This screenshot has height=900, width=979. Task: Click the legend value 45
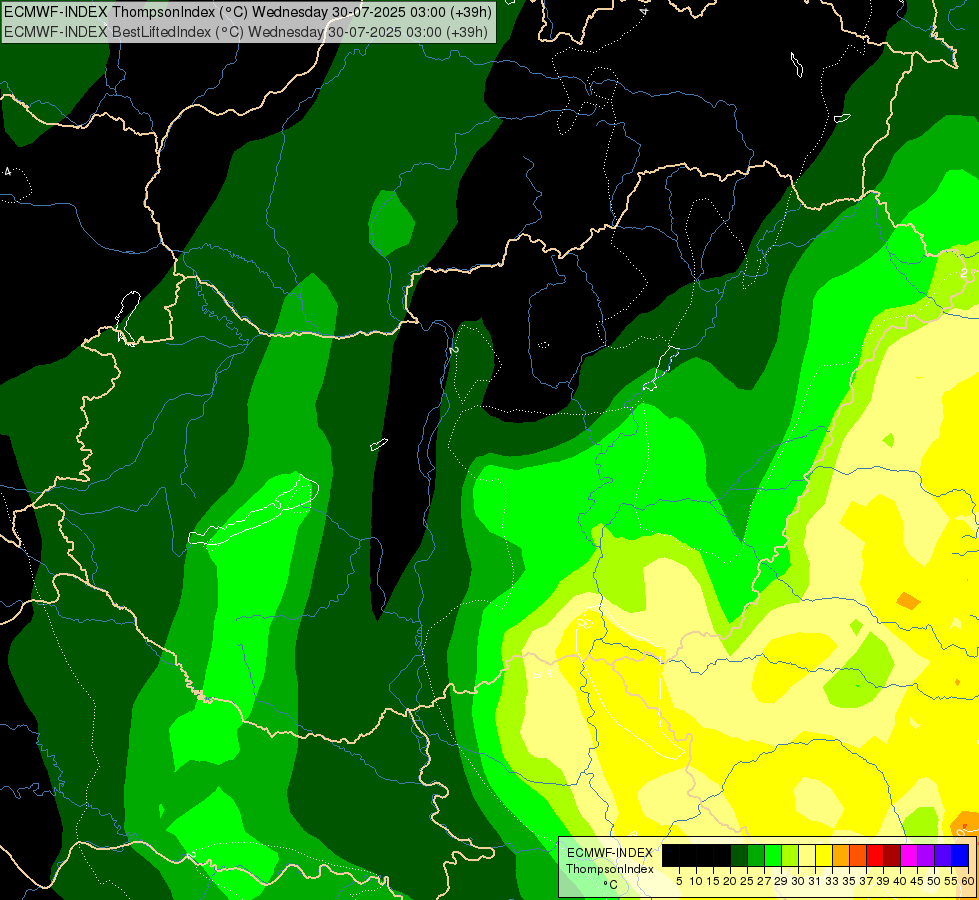click(x=917, y=881)
